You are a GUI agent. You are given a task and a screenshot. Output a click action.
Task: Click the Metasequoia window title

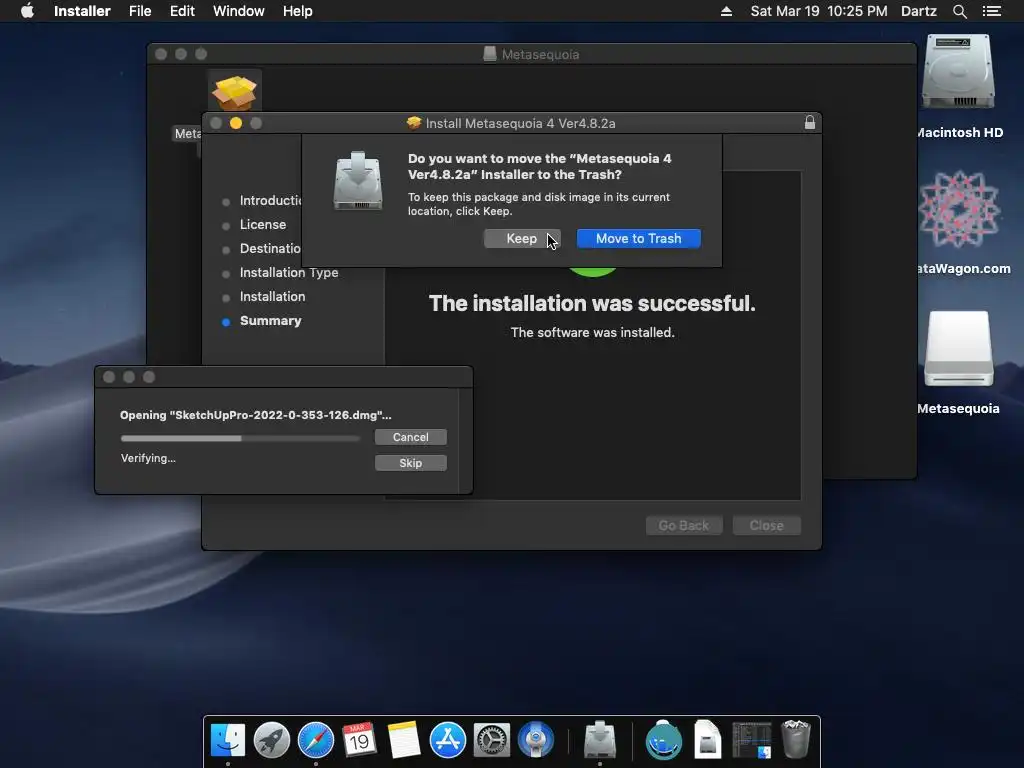click(540, 54)
